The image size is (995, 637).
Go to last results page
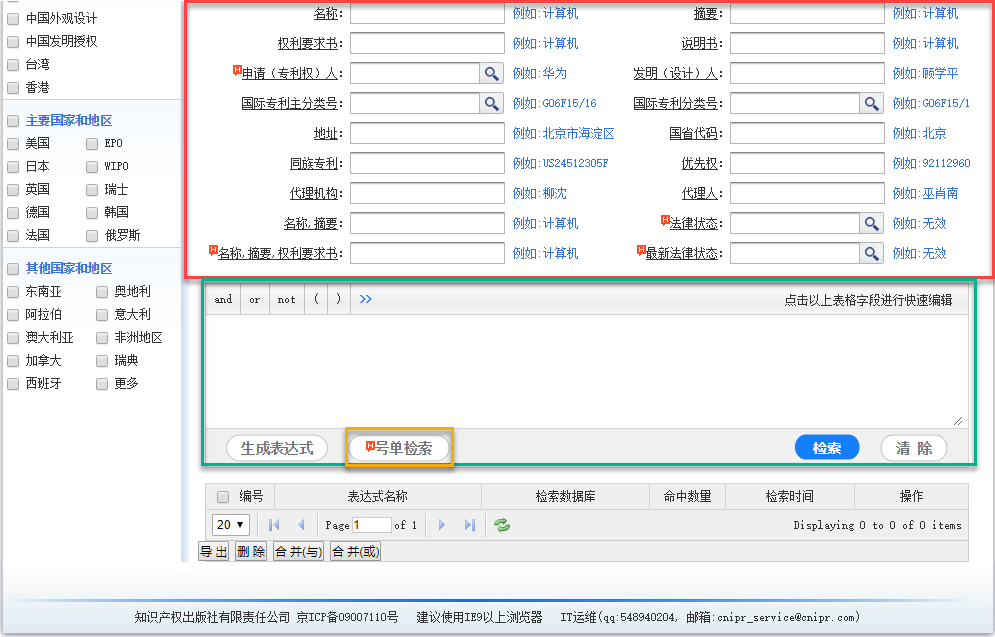[x=470, y=525]
